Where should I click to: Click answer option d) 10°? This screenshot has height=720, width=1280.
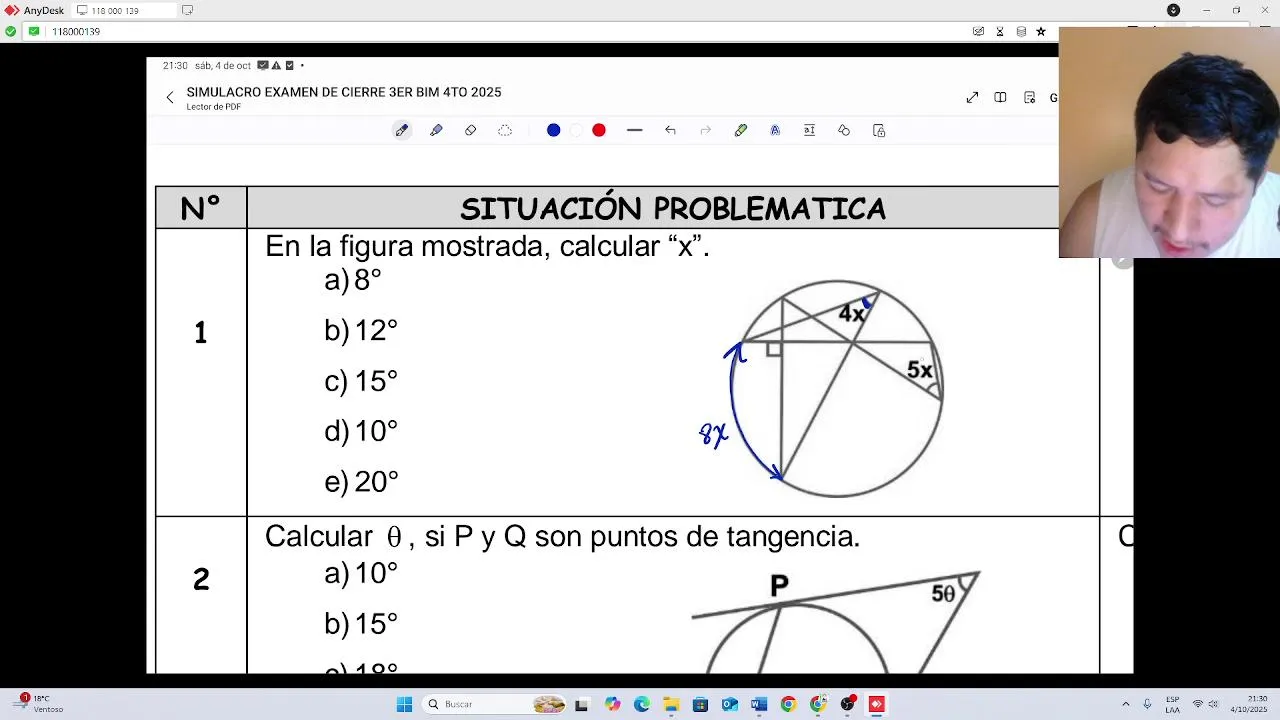(x=361, y=431)
